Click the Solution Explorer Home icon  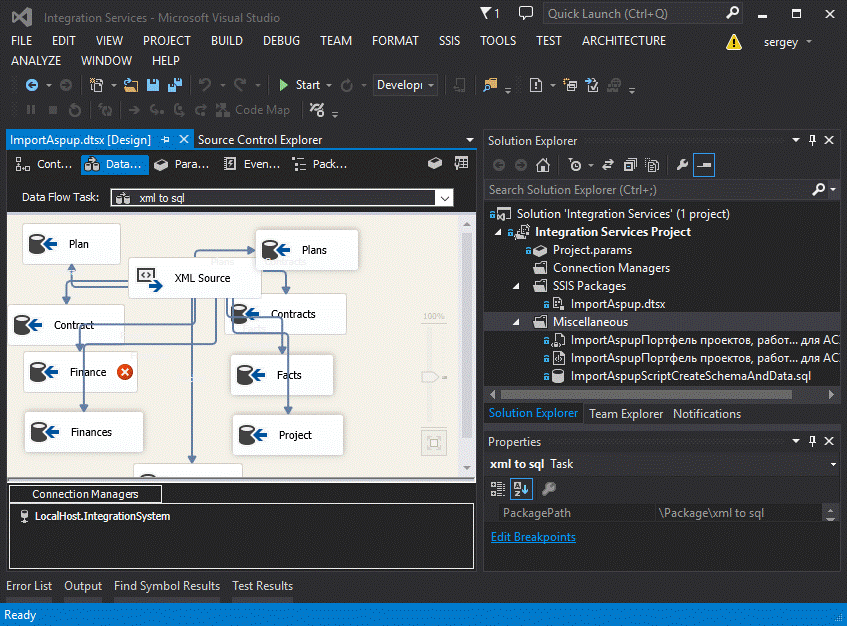click(543, 165)
